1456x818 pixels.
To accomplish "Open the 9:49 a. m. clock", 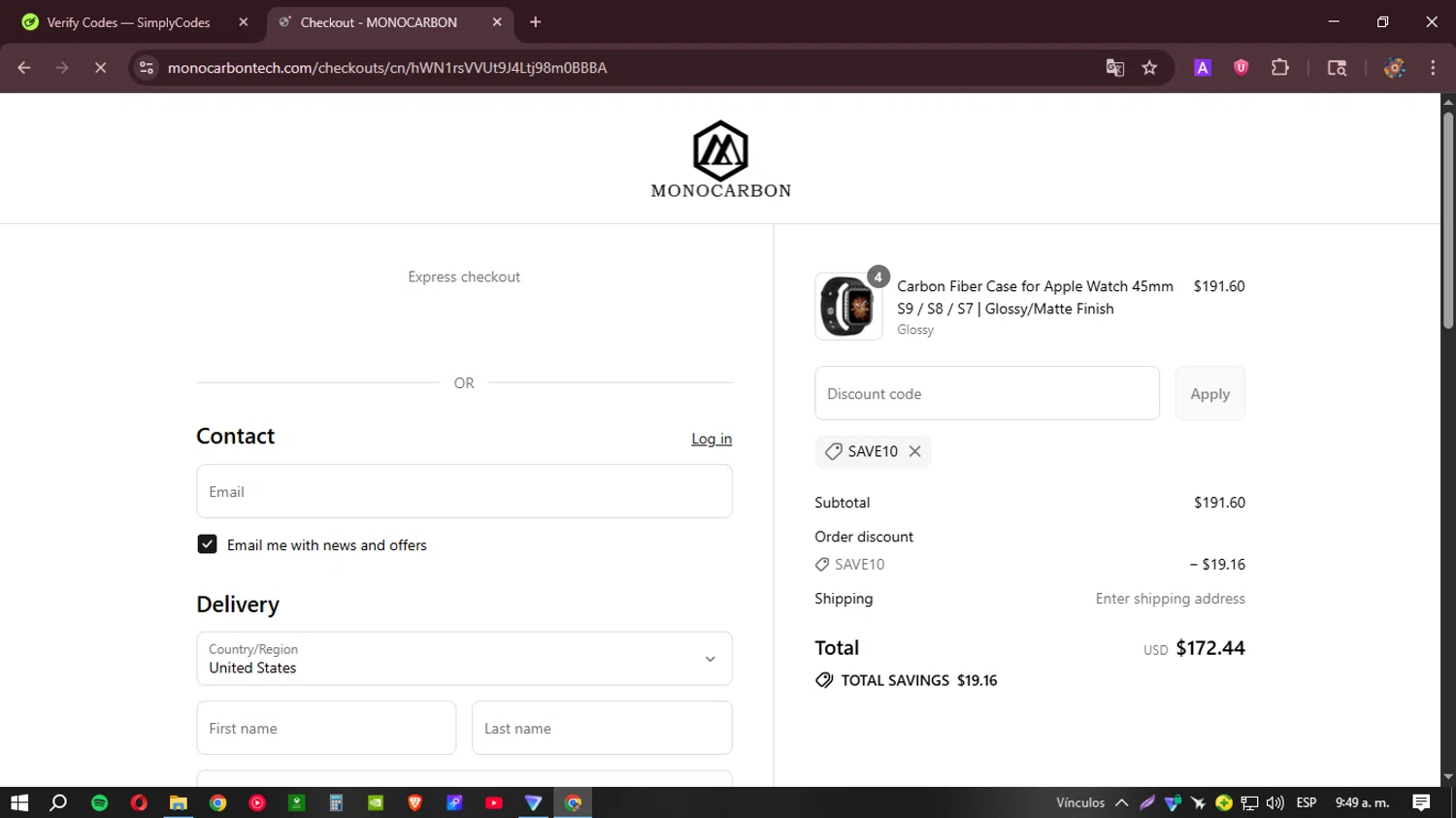I will point(1362,802).
